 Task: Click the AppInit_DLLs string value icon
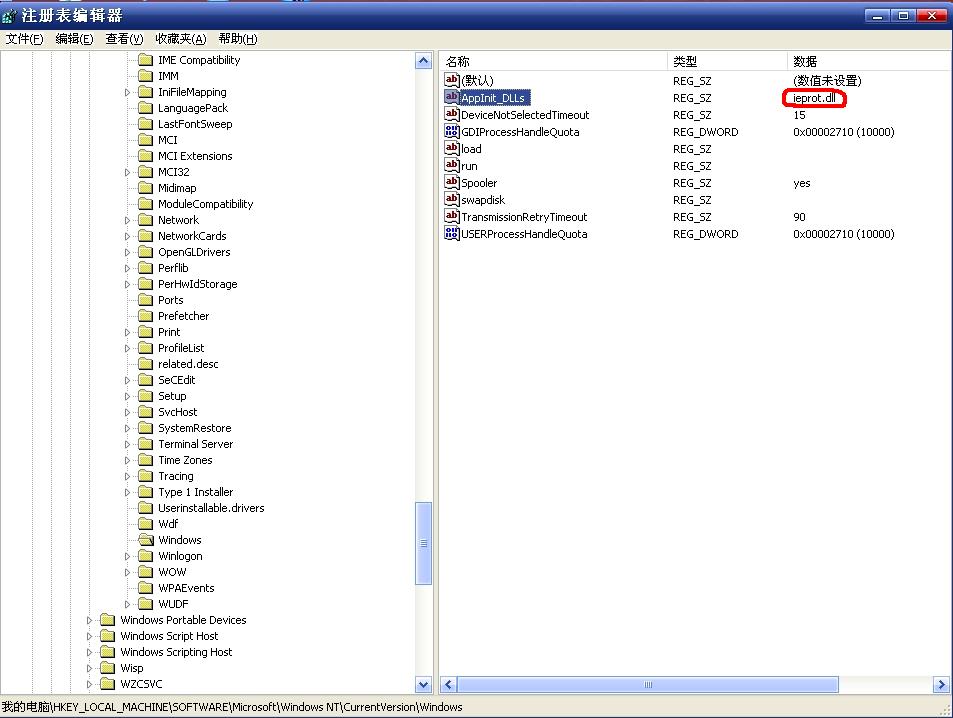coord(451,97)
